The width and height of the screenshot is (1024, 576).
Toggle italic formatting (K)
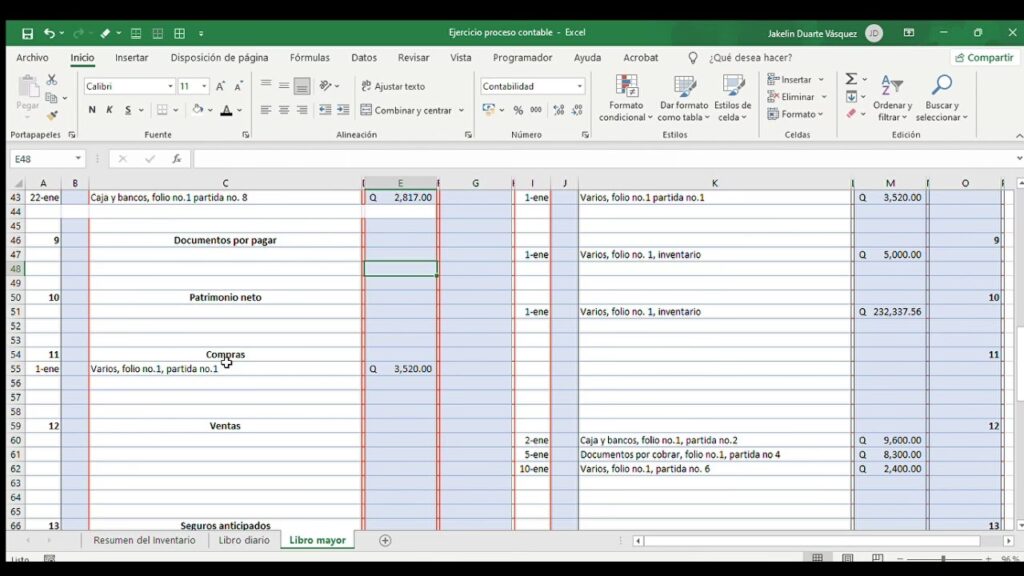110,110
